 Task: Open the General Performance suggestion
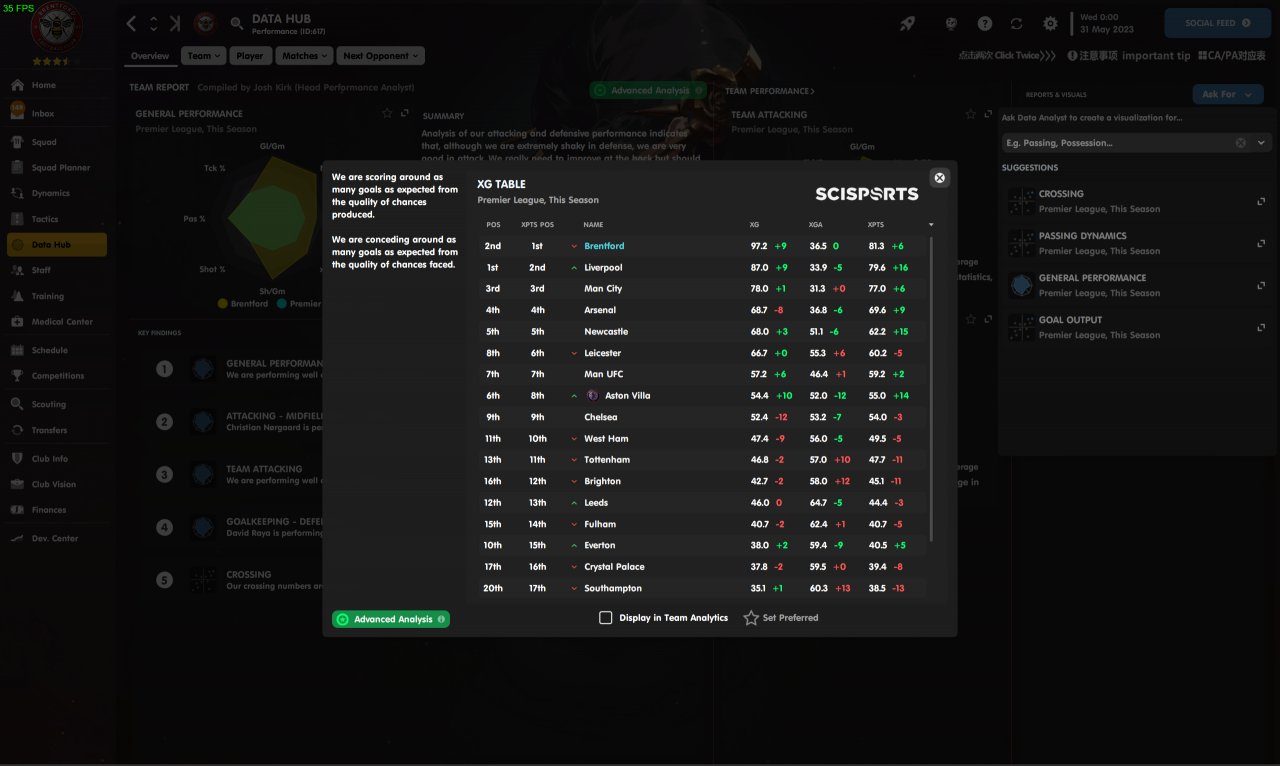tap(1135, 285)
